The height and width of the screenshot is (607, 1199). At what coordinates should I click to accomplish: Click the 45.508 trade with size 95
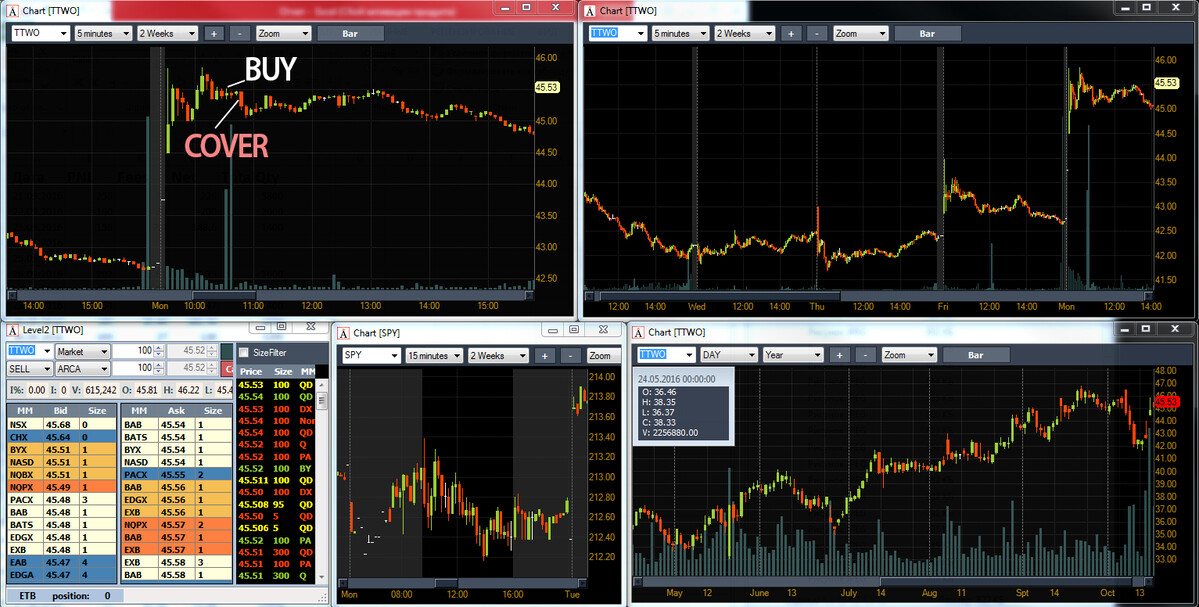click(x=276, y=504)
